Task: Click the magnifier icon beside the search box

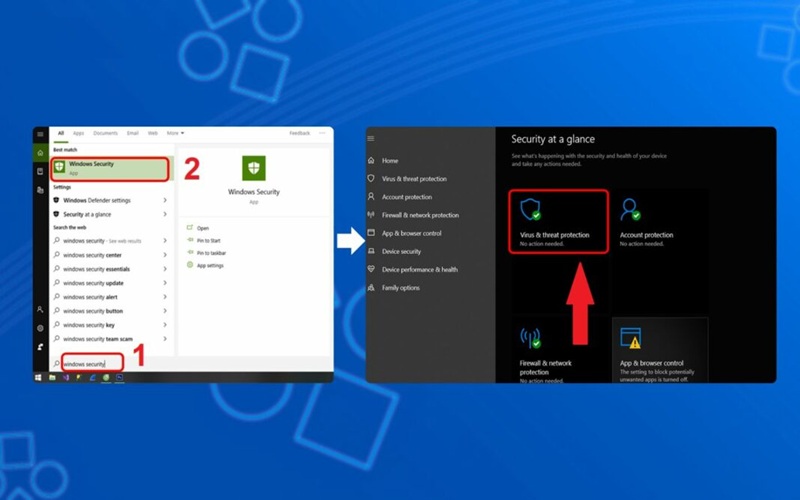Action: tap(56, 364)
